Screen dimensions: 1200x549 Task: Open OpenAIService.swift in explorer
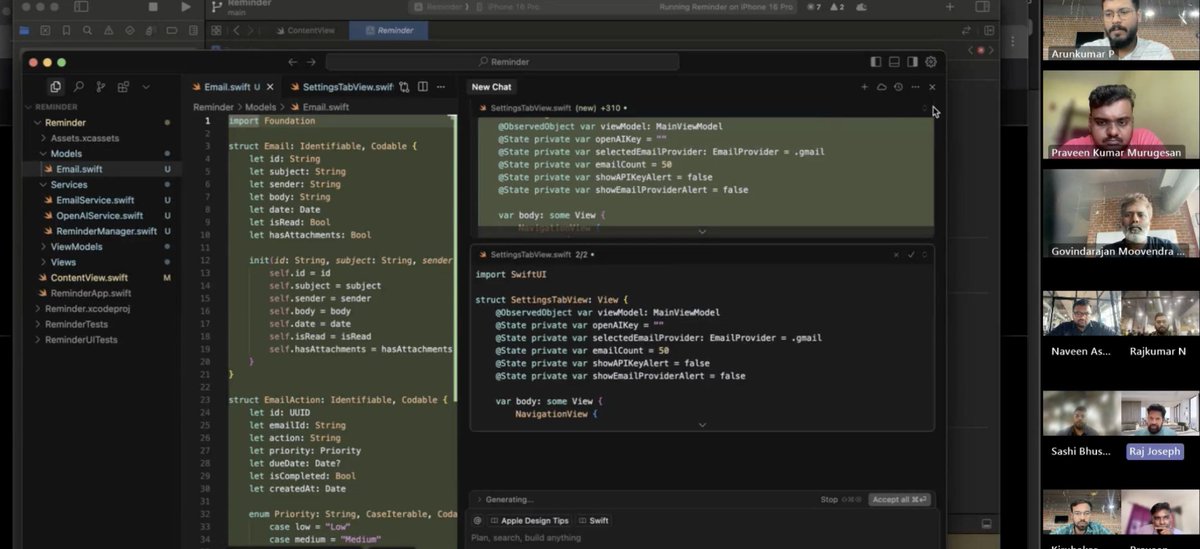[x=99, y=215]
